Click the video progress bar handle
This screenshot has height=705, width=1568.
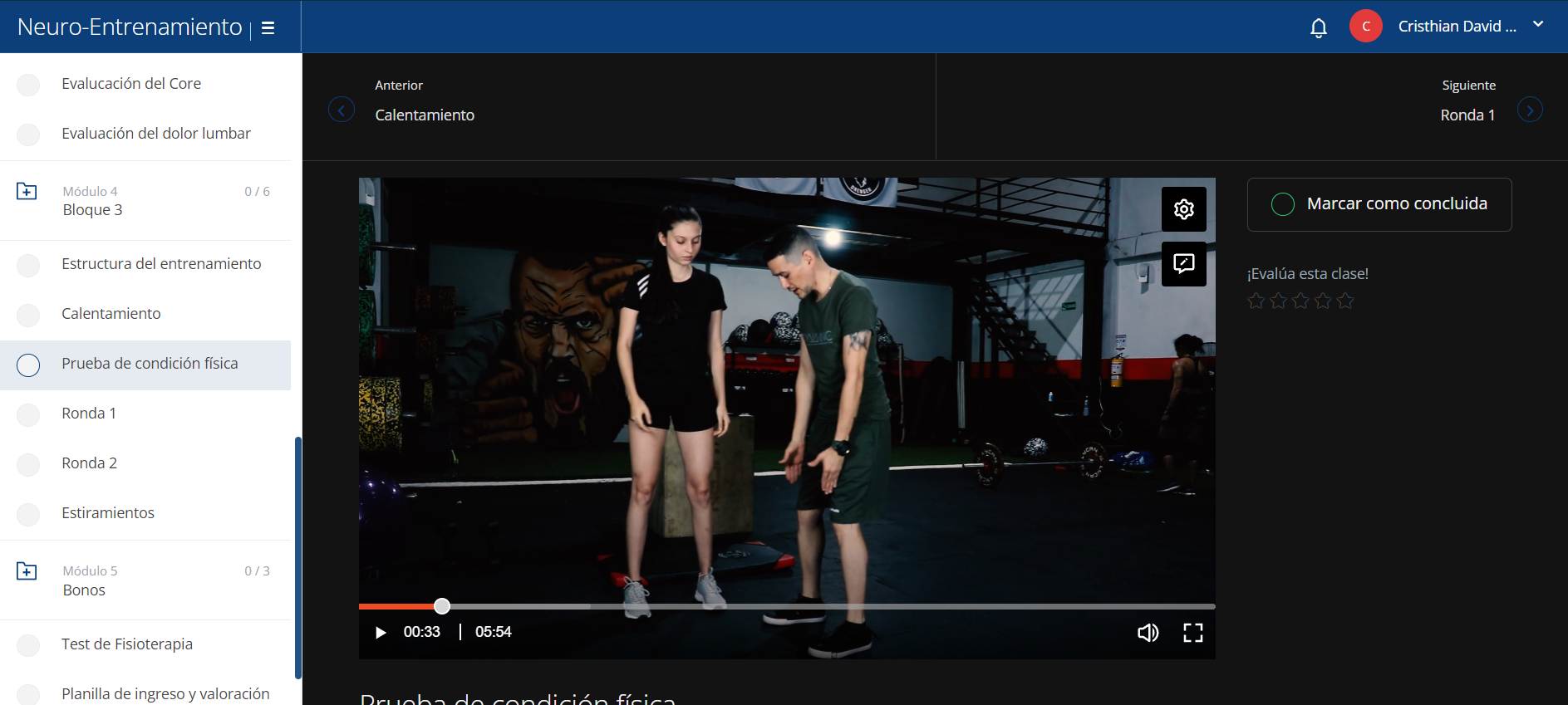pos(442,606)
